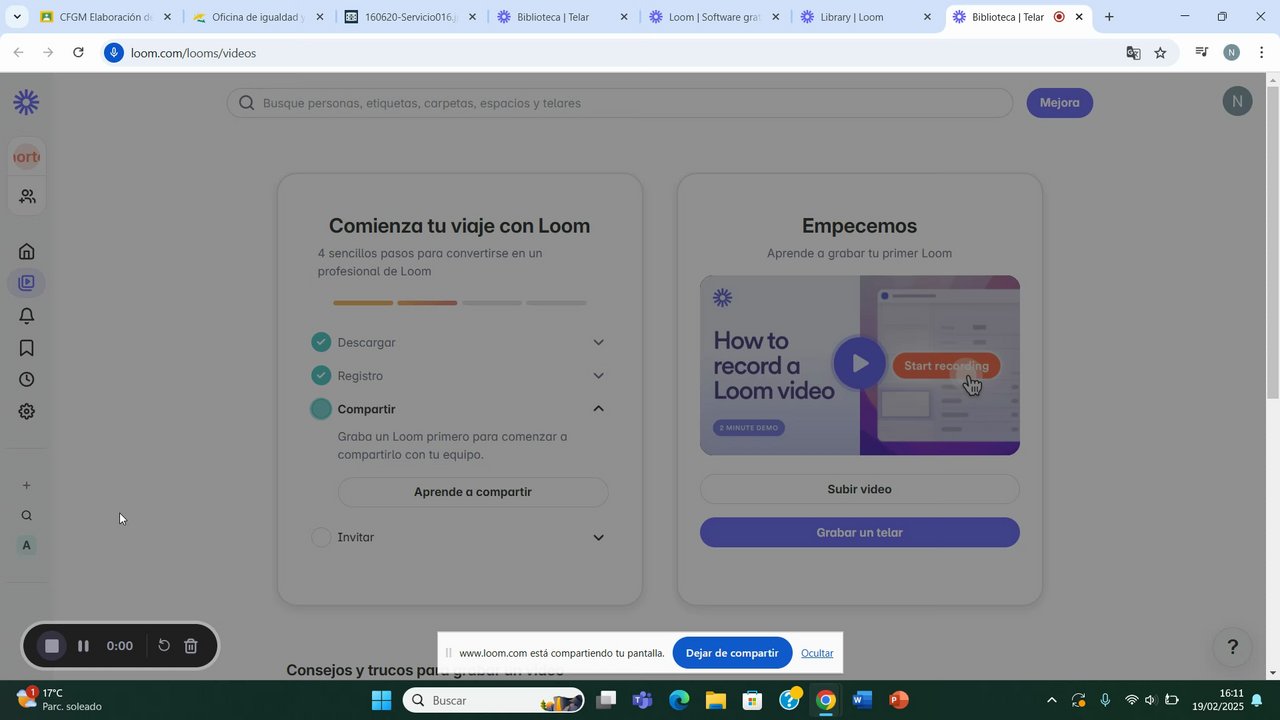Open the recent history clock icon
1280x720 pixels.
point(27,380)
